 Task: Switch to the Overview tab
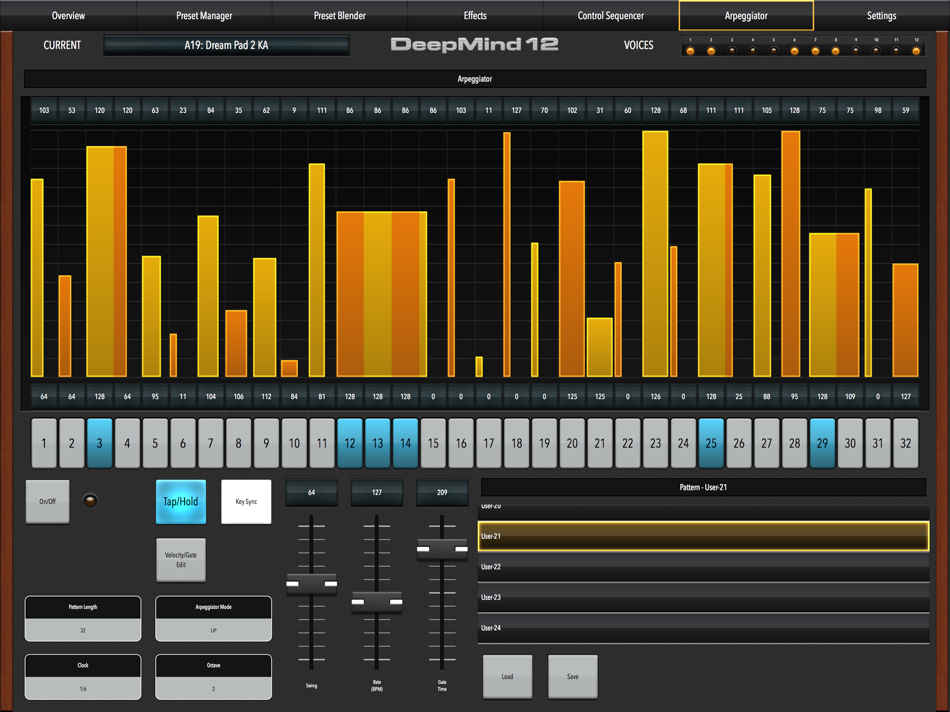[x=68, y=15]
